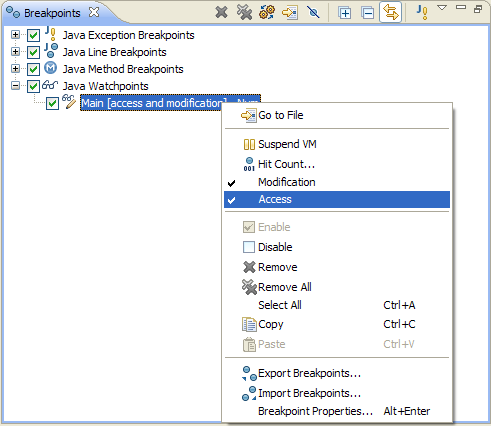Expand Java Method Breakpoints group
This screenshot has width=491, height=426.
point(15,68)
